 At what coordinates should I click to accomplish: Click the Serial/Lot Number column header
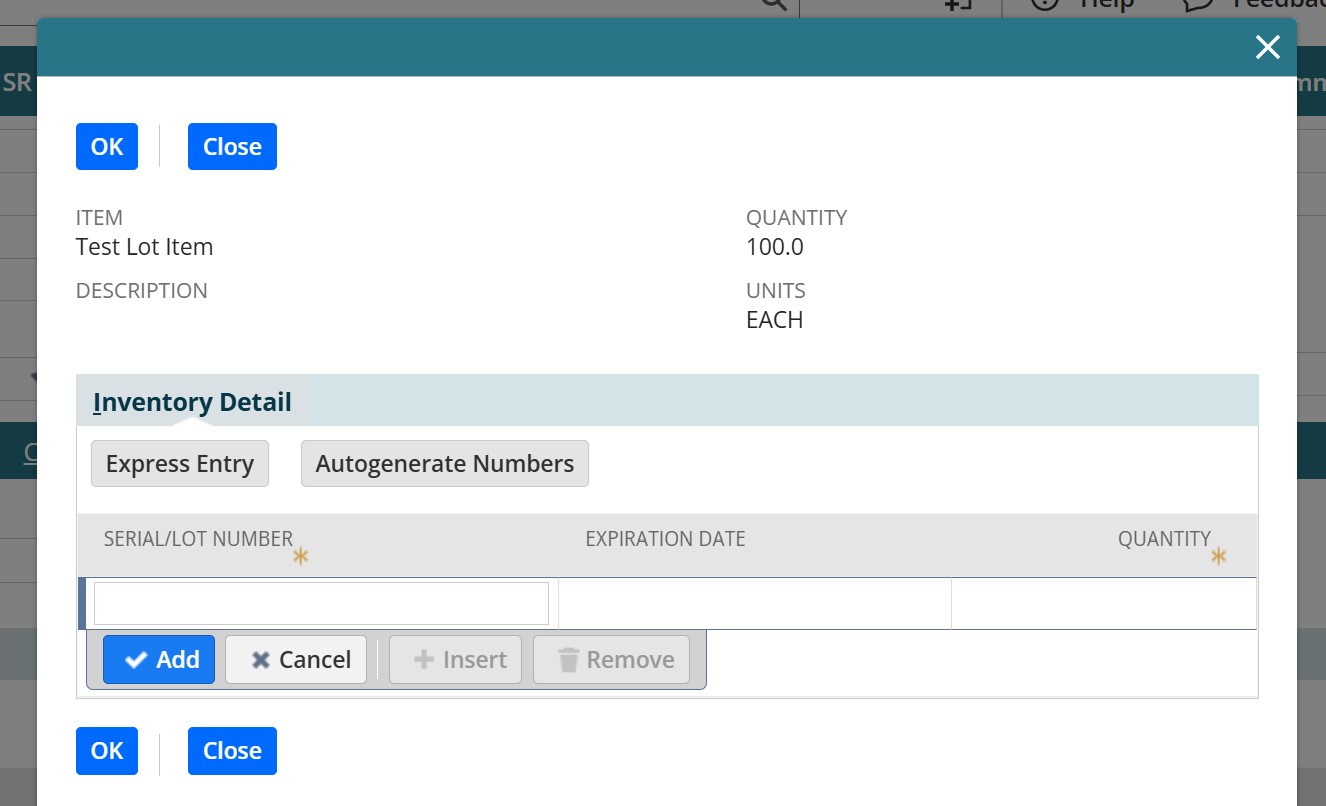click(x=198, y=539)
